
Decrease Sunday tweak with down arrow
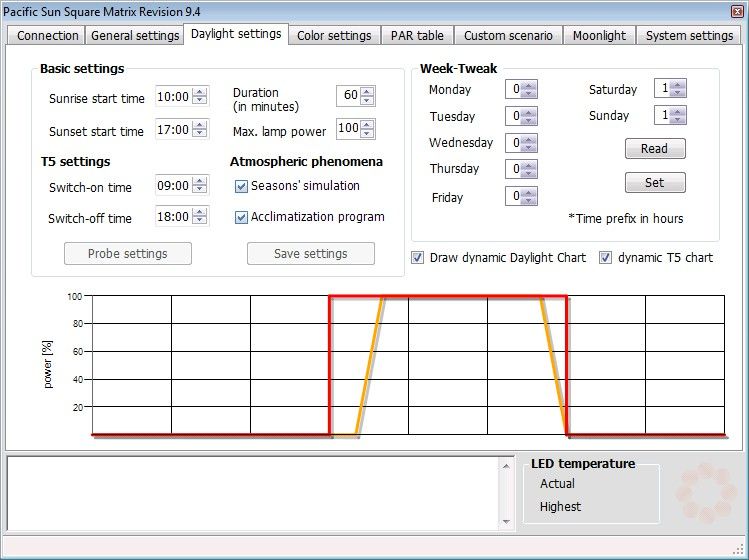[677, 119]
